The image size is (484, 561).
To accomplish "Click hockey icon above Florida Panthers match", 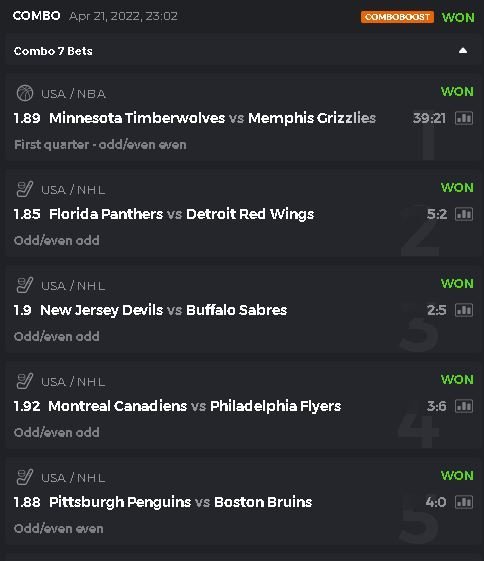I will [x=25, y=189].
